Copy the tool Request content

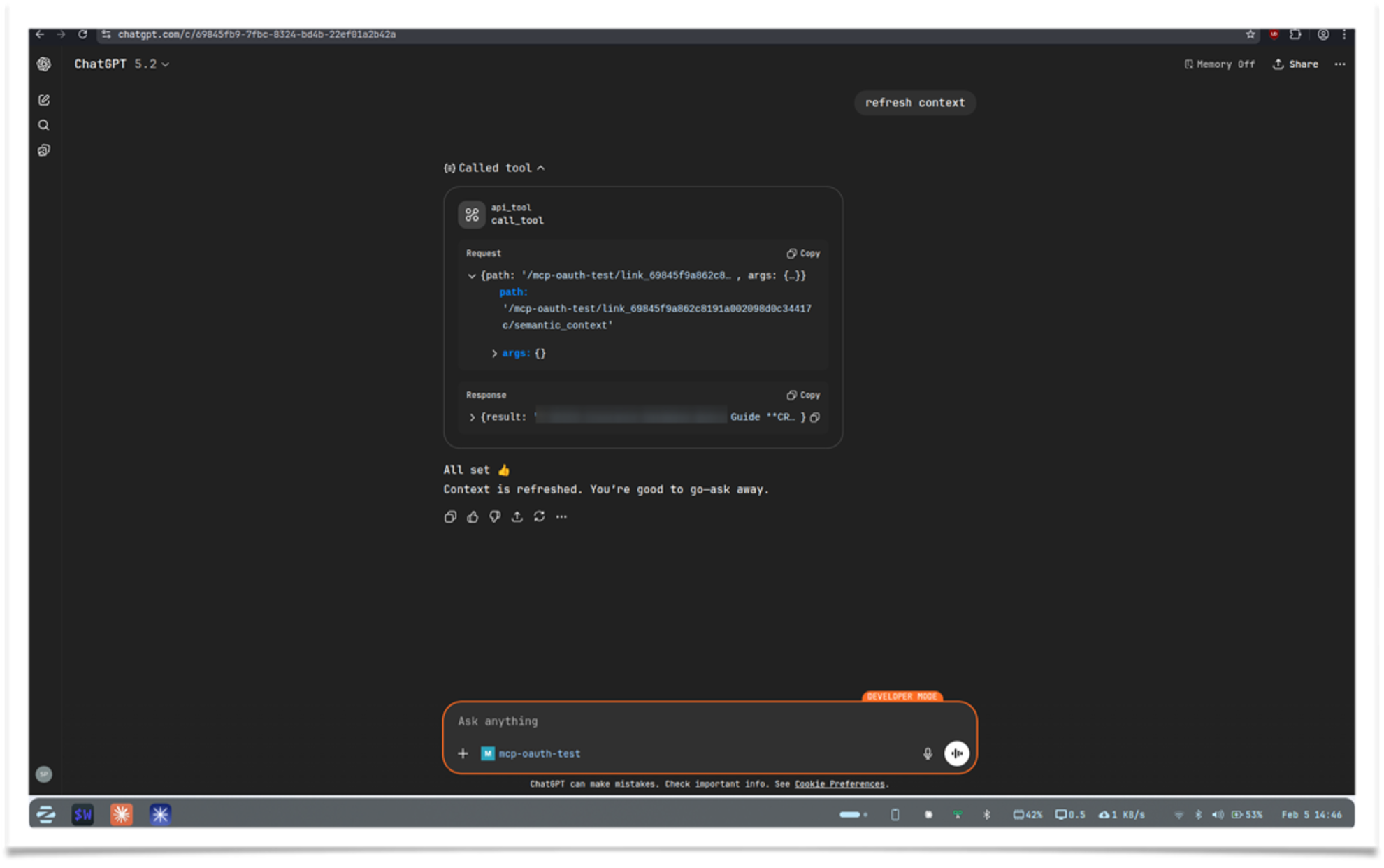[802, 253]
